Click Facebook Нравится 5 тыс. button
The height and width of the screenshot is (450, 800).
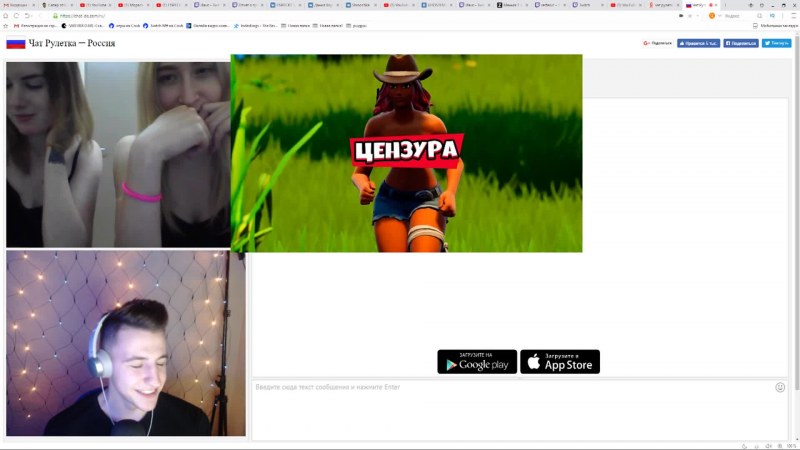point(698,43)
